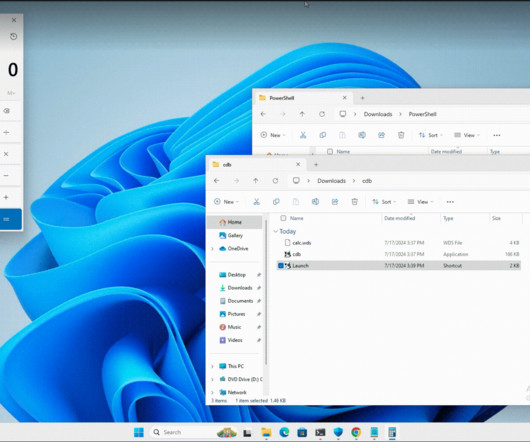This screenshot has width=530, height=442.
Task: Collapse the Today group
Action: pos(275,231)
